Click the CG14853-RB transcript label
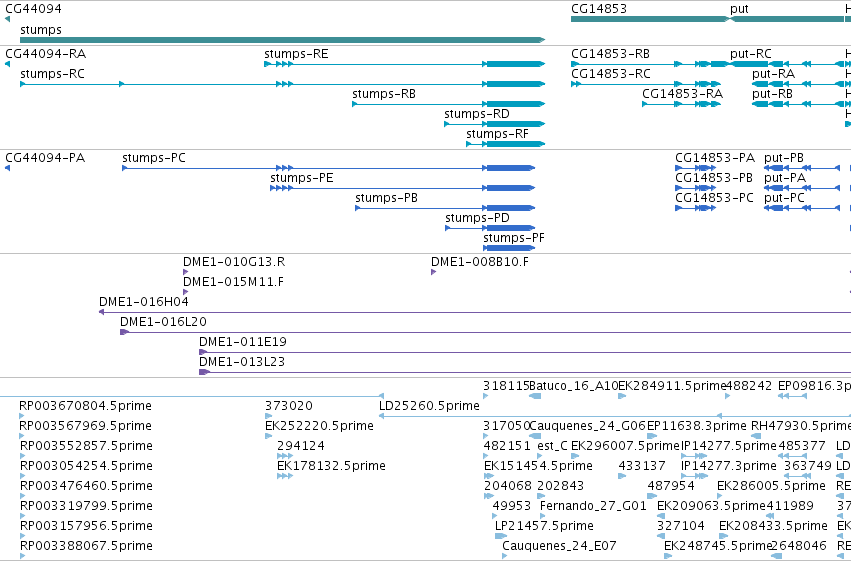The width and height of the screenshot is (851, 561). click(x=611, y=54)
